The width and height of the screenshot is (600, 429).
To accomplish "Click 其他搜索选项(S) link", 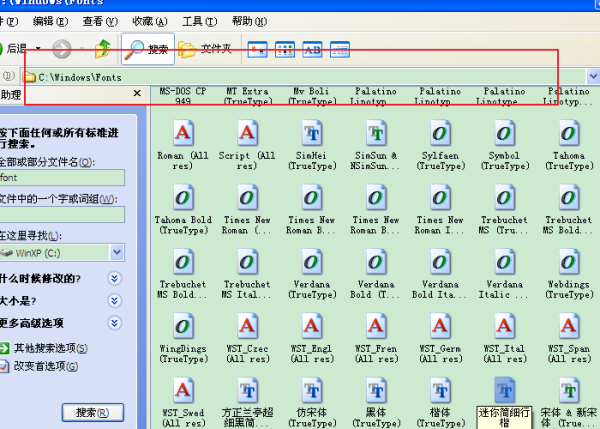I will (x=51, y=348).
